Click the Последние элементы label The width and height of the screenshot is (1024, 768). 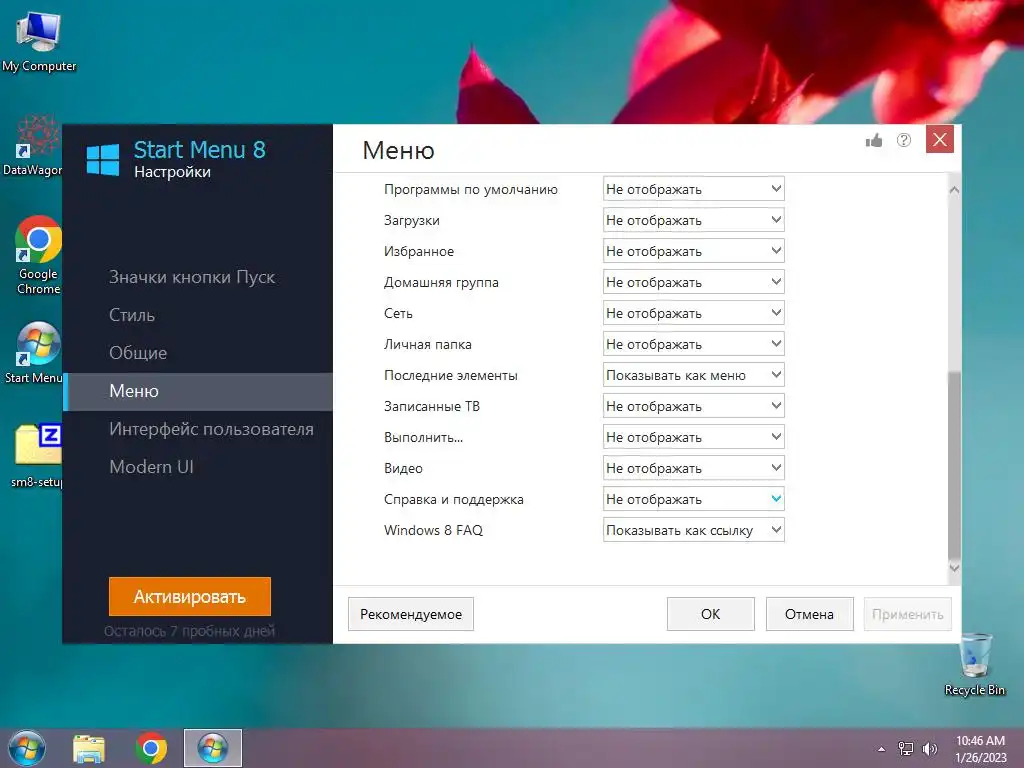[451, 376]
